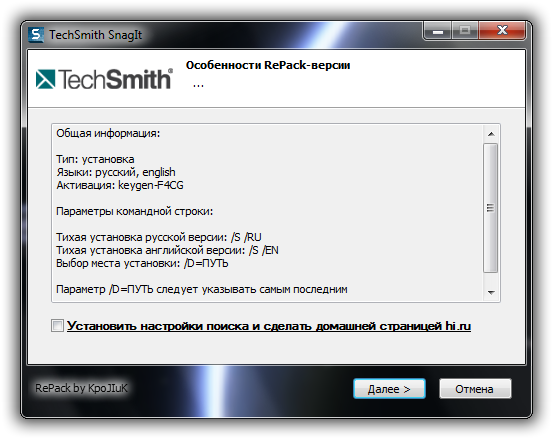The image size is (553, 439).
Task: Click scroll up arrow in info box
Action: [x=491, y=134]
